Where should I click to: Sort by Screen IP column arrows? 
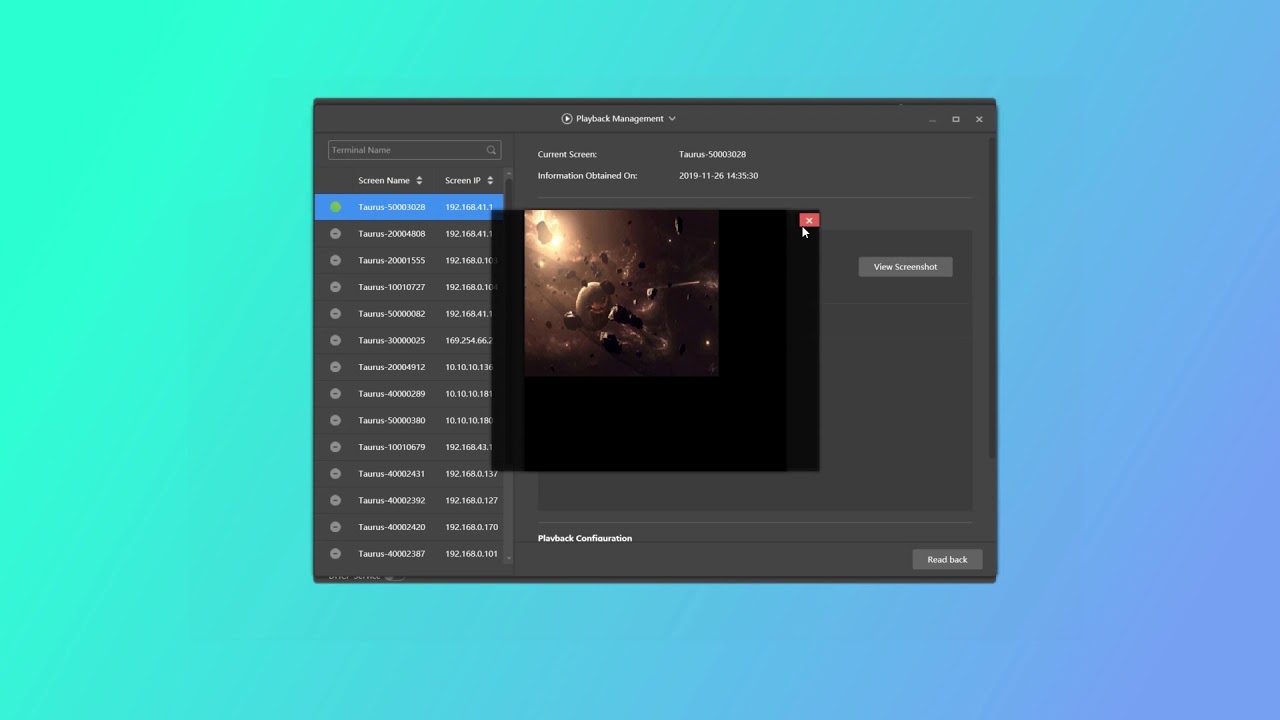(490, 181)
